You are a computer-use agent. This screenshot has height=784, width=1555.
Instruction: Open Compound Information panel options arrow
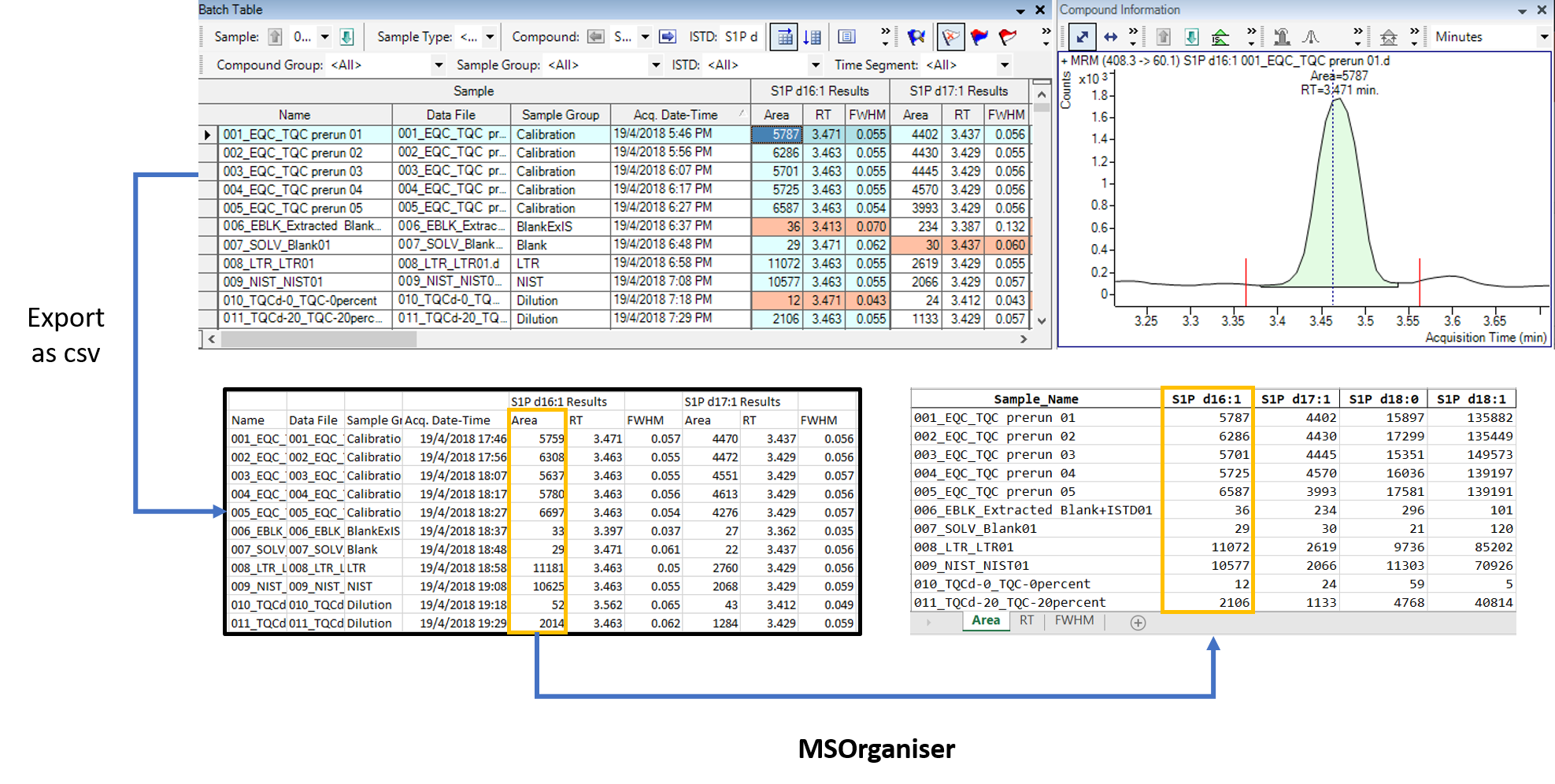point(1522,11)
